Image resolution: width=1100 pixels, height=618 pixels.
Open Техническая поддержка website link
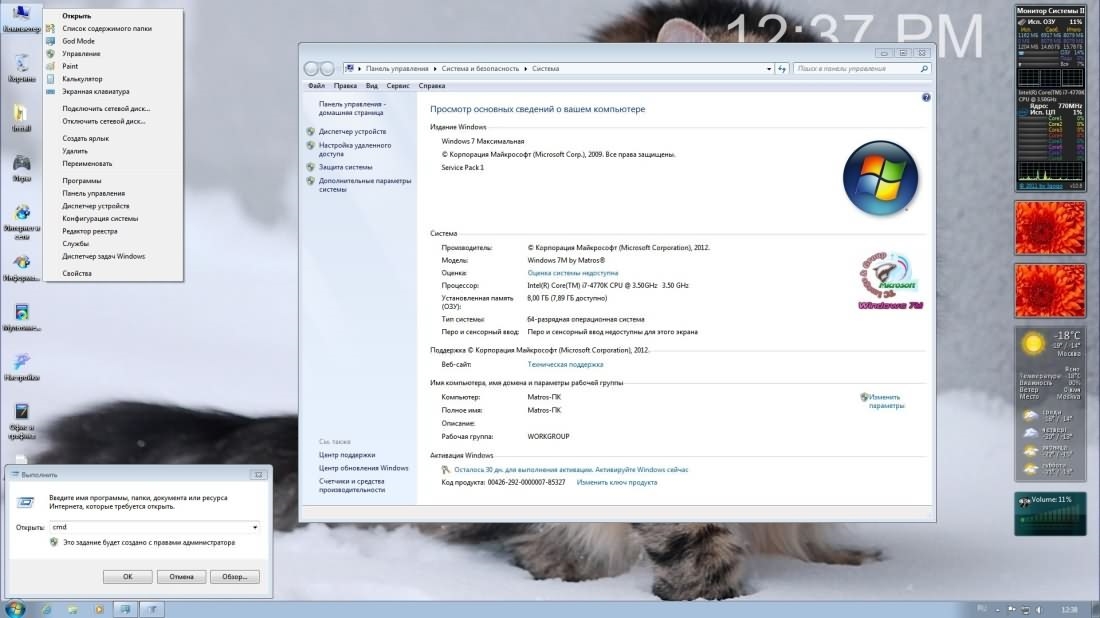[x=565, y=364]
